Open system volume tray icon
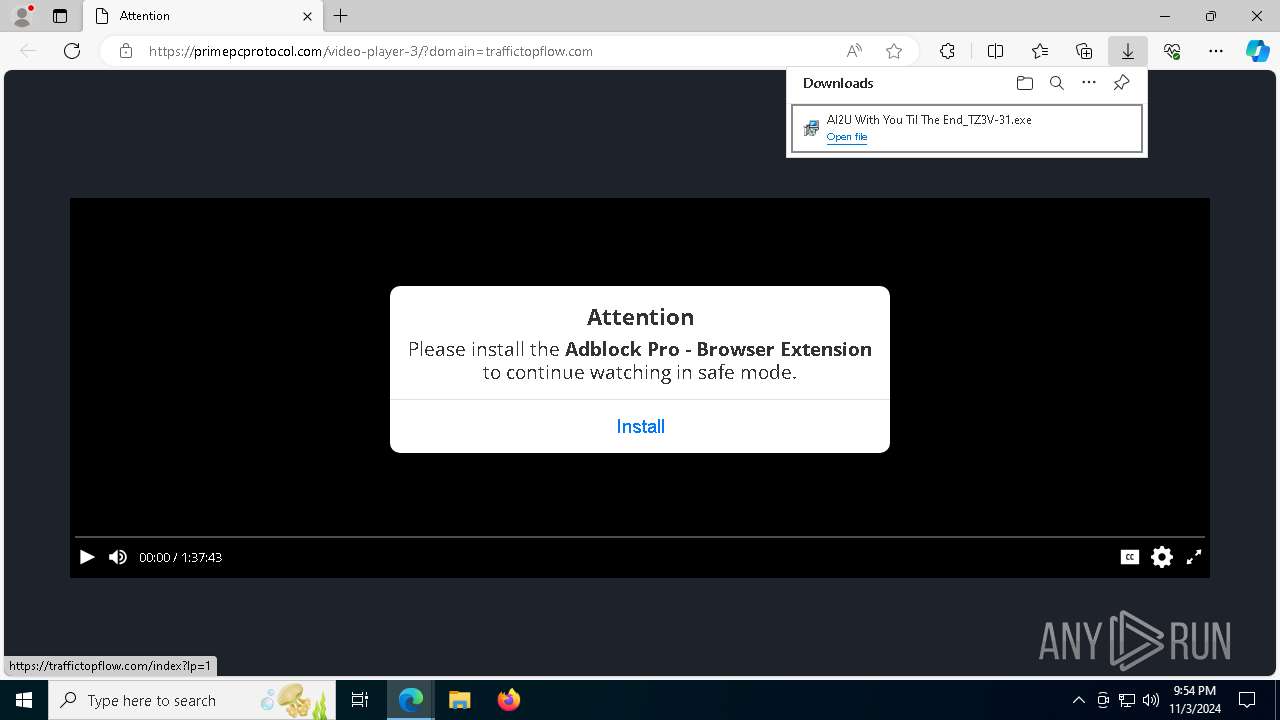This screenshot has width=1280, height=720. point(1150,700)
